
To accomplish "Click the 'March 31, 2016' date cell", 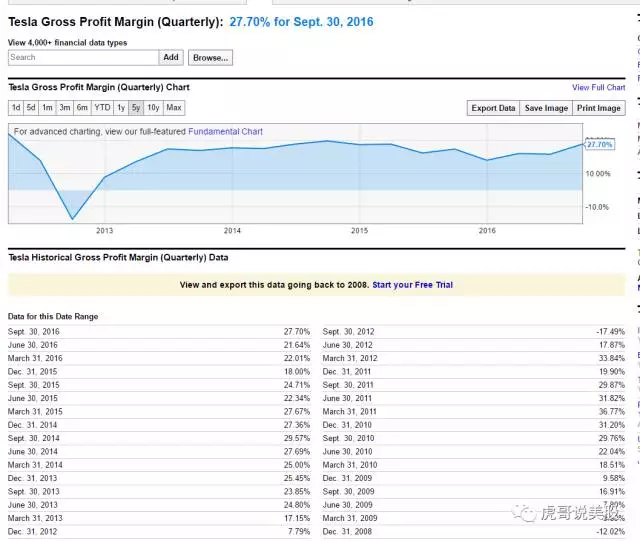I will coord(35,358).
